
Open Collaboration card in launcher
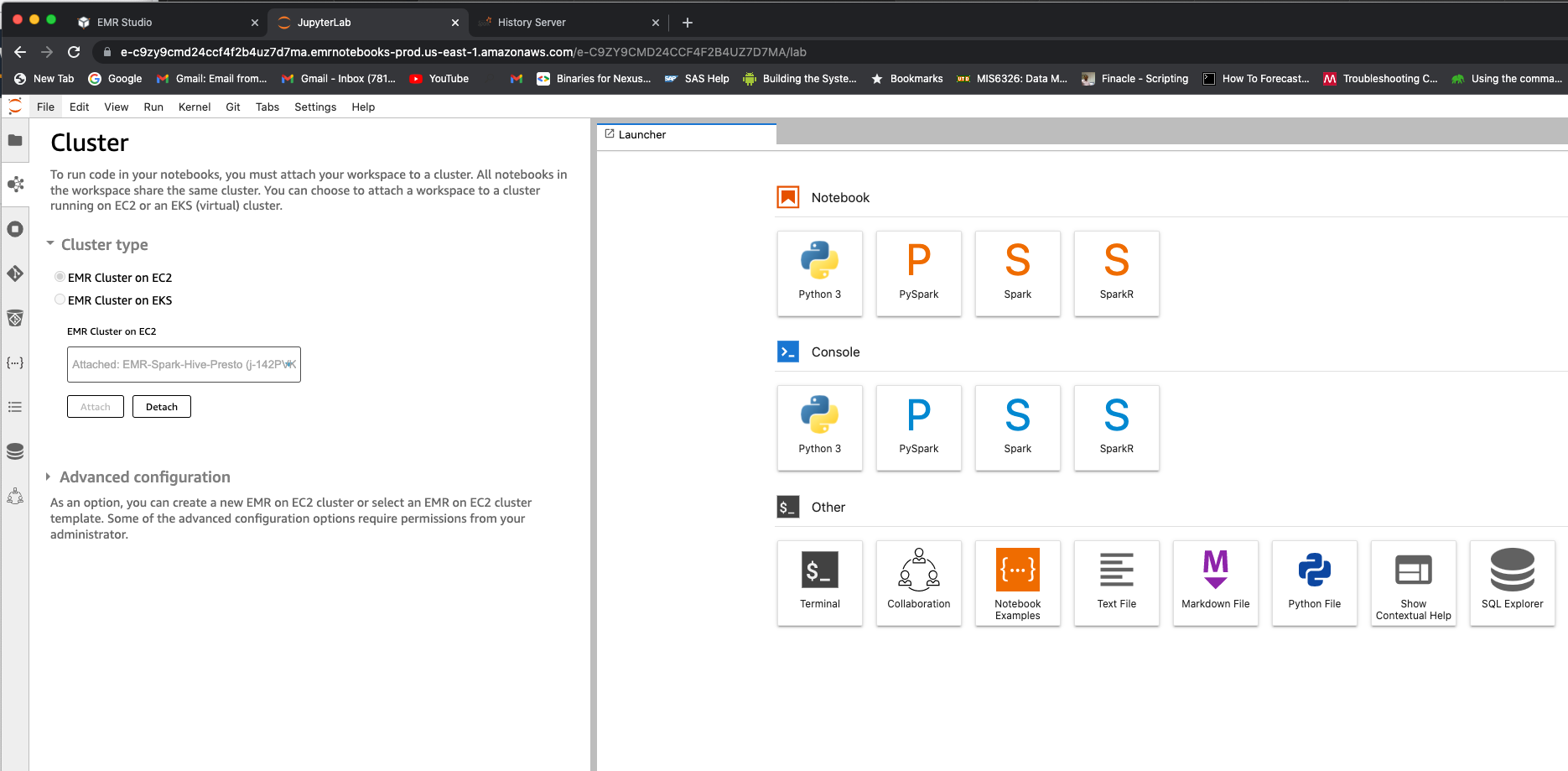tap(919, 583)
